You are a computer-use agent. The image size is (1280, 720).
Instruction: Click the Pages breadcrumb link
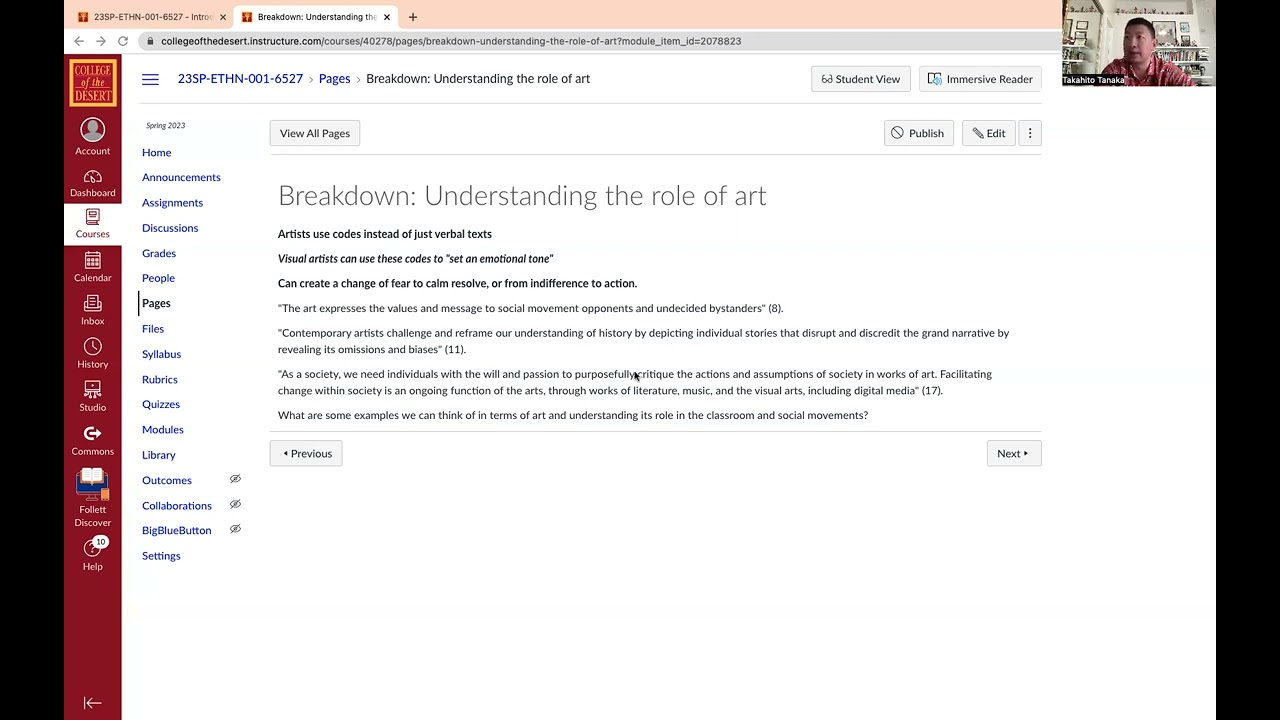334,79
